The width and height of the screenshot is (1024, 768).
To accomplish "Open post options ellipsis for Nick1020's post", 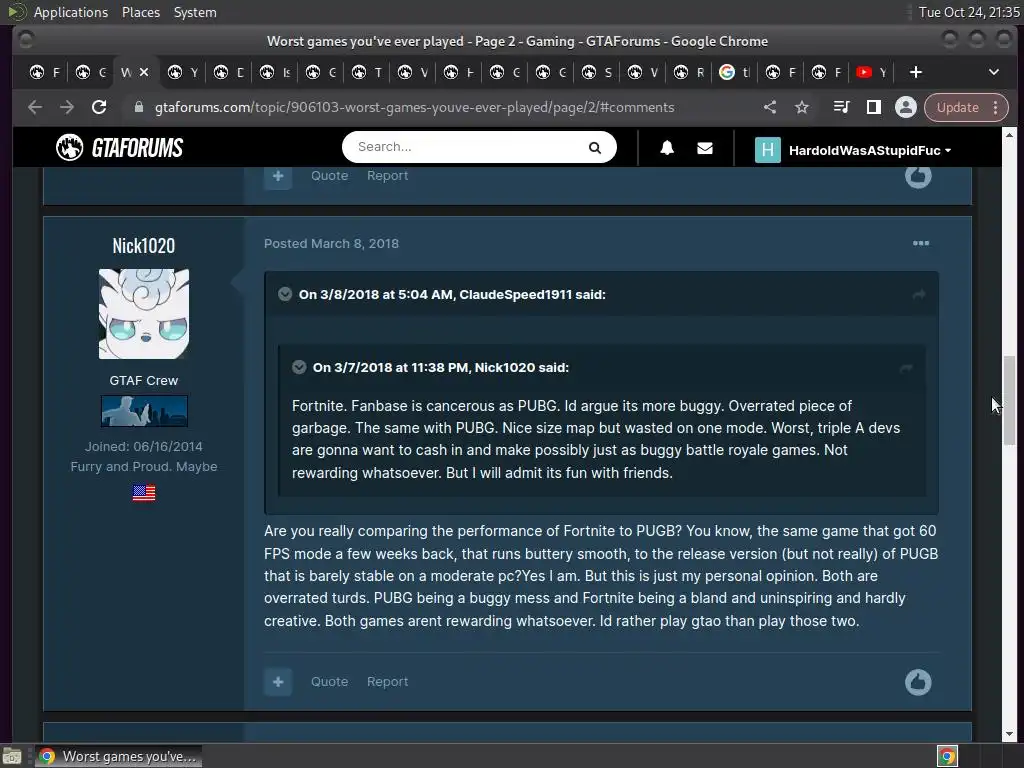I will pyautogui.click(x=921, y=244).
